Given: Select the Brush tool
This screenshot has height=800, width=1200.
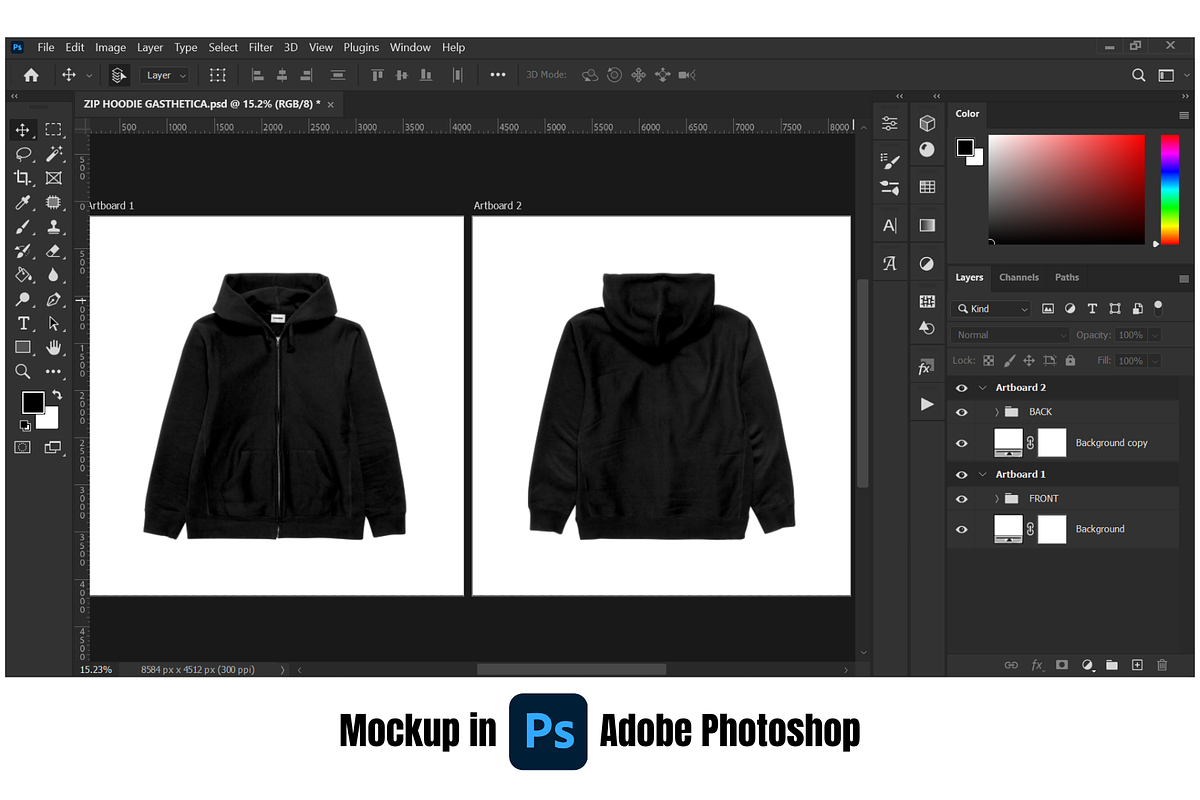Looking at the screenshot, I should coord(23,227).
